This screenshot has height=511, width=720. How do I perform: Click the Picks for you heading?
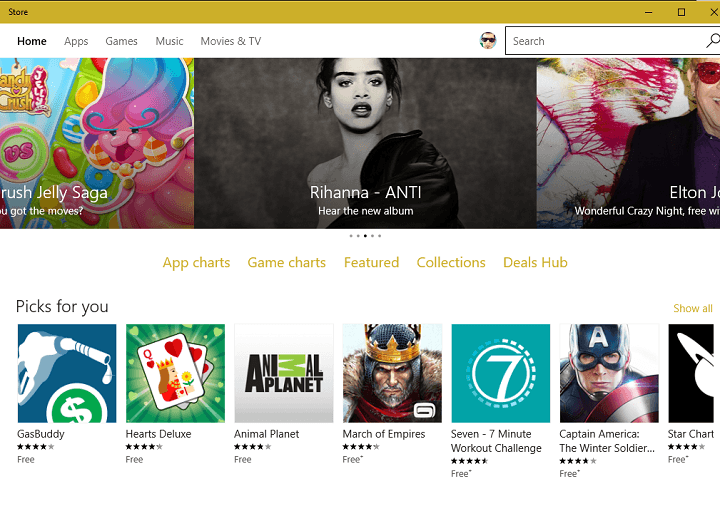click(62, 307)
